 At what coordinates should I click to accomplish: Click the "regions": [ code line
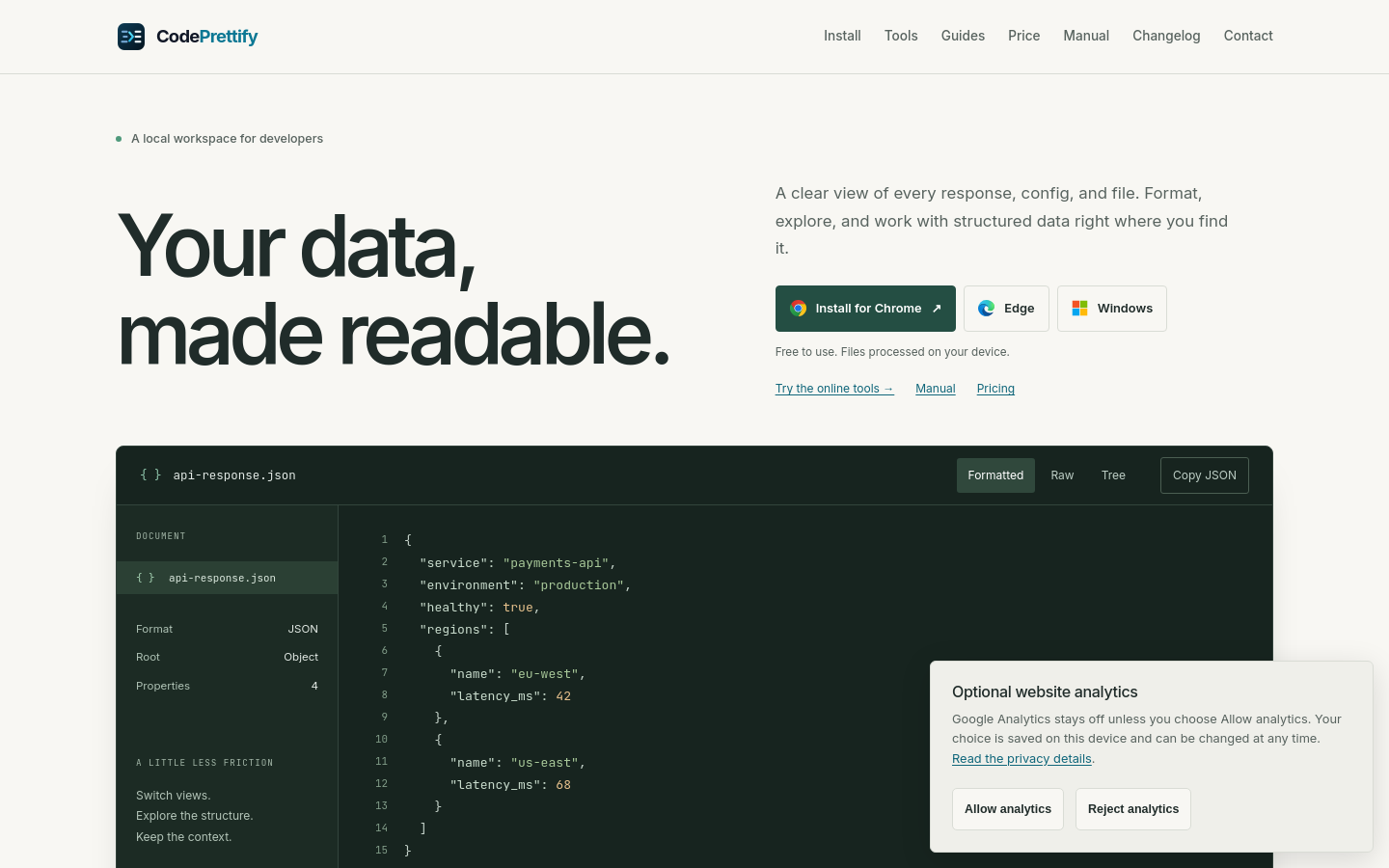(x=465, y=630)
